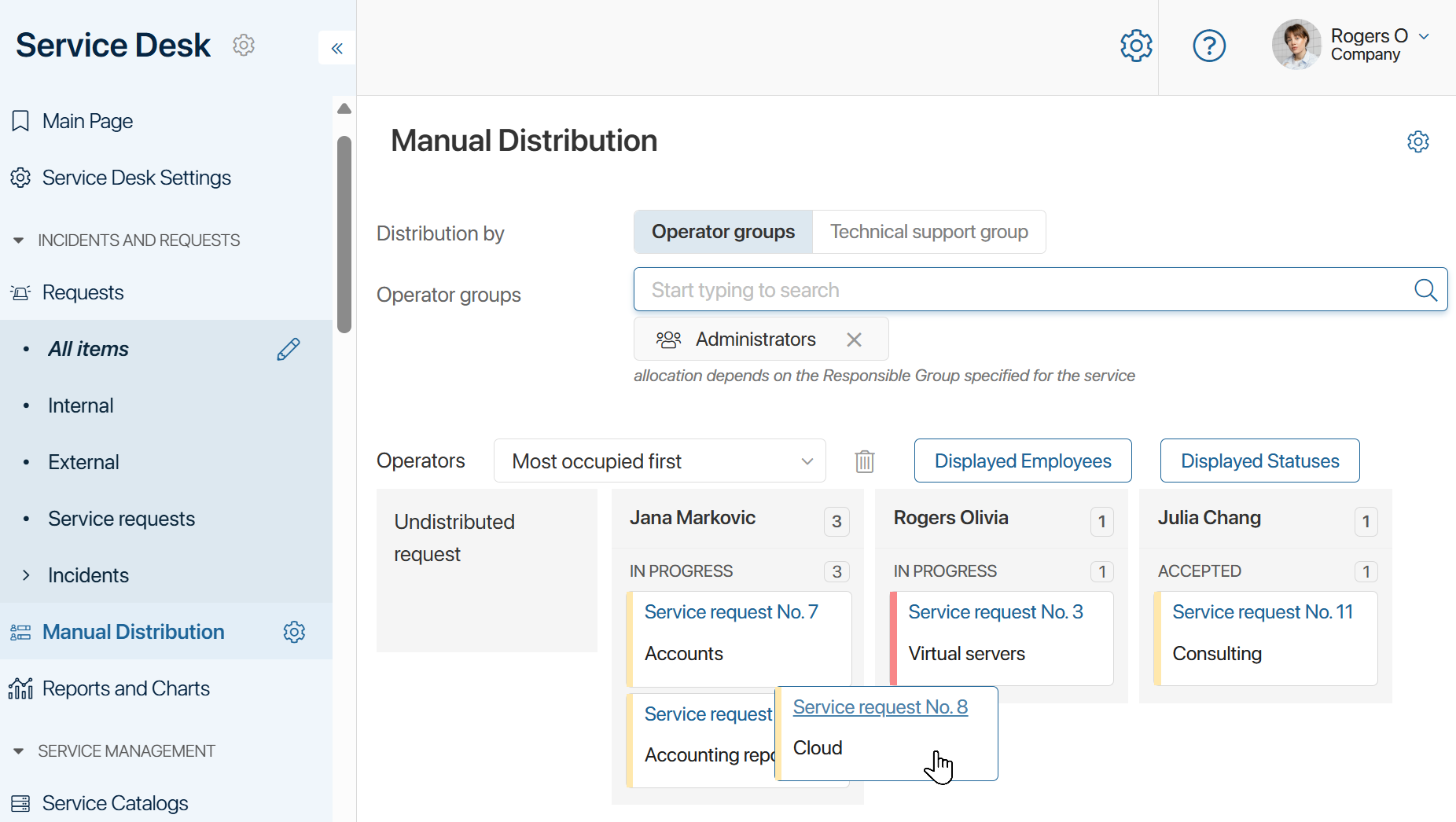Click the Manual Distribution sidebar icon

(20, 632)
